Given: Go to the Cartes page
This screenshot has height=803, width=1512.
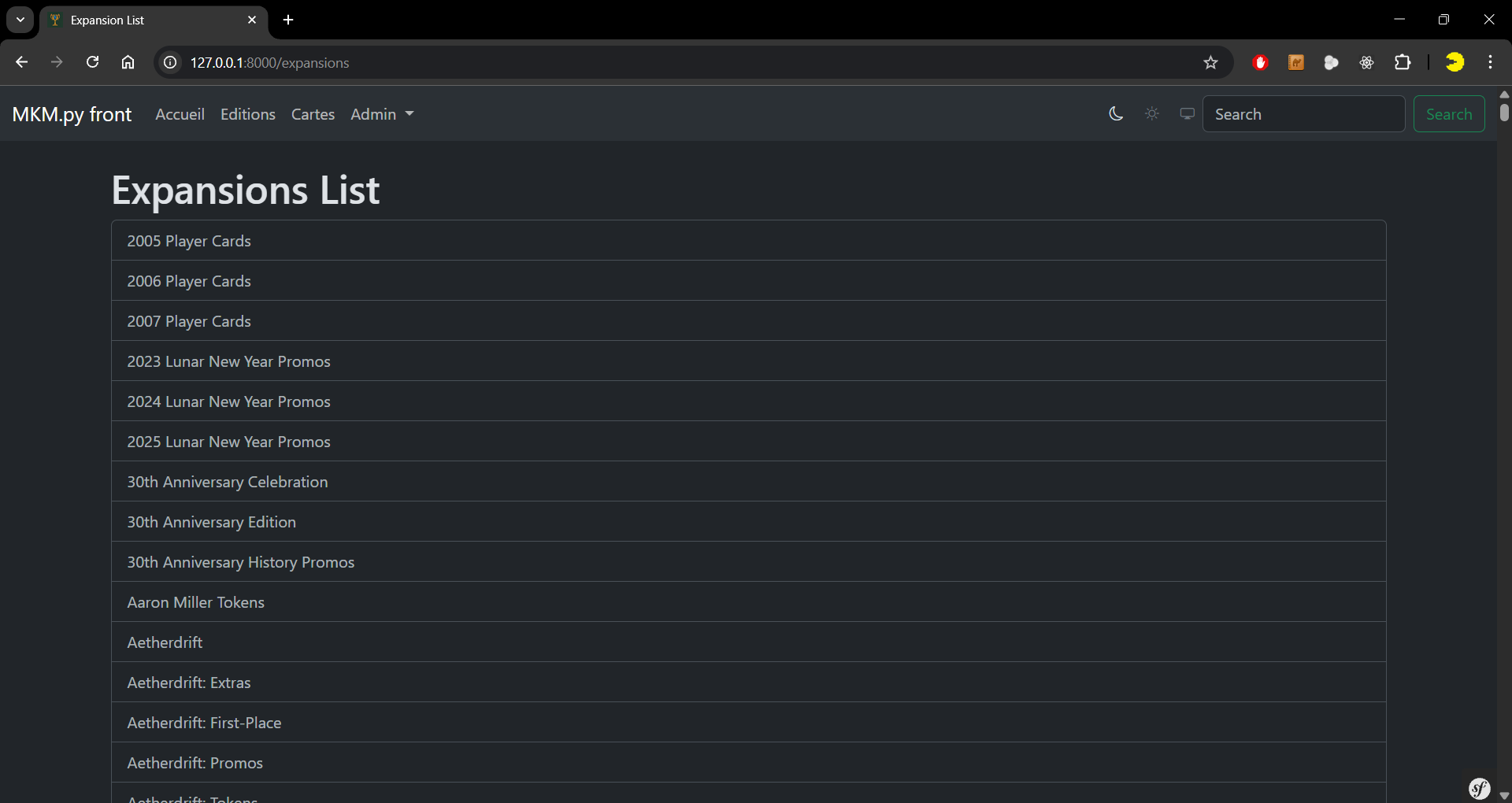Looking at the screenshot, I should point(313,114).
